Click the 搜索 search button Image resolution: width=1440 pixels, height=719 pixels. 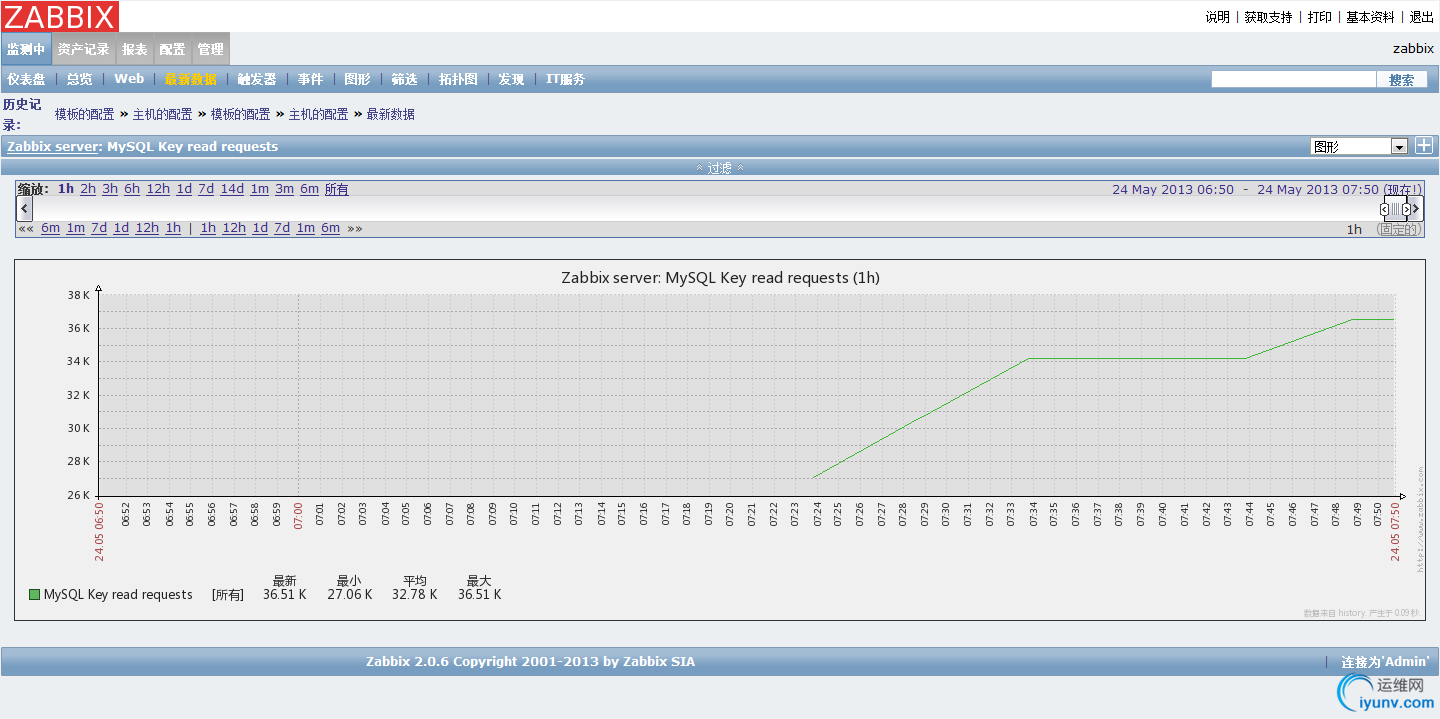(x=1402, y=80)
